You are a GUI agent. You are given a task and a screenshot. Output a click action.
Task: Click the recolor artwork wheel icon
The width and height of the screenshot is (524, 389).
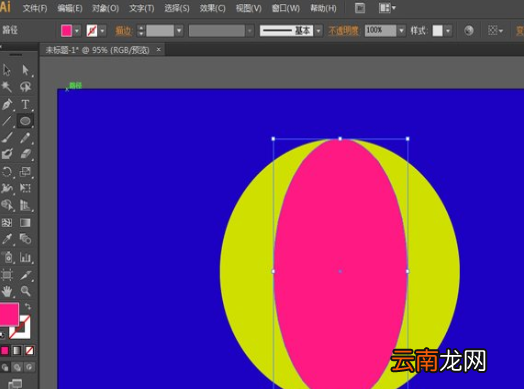pyautogui.click(x=469, y=31)
